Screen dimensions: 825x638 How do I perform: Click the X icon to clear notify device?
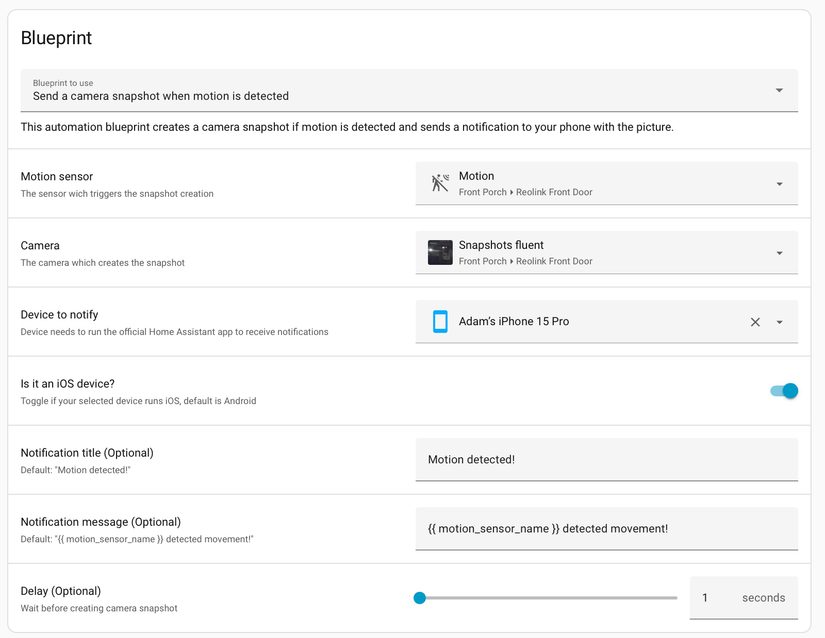pos(755,322)
